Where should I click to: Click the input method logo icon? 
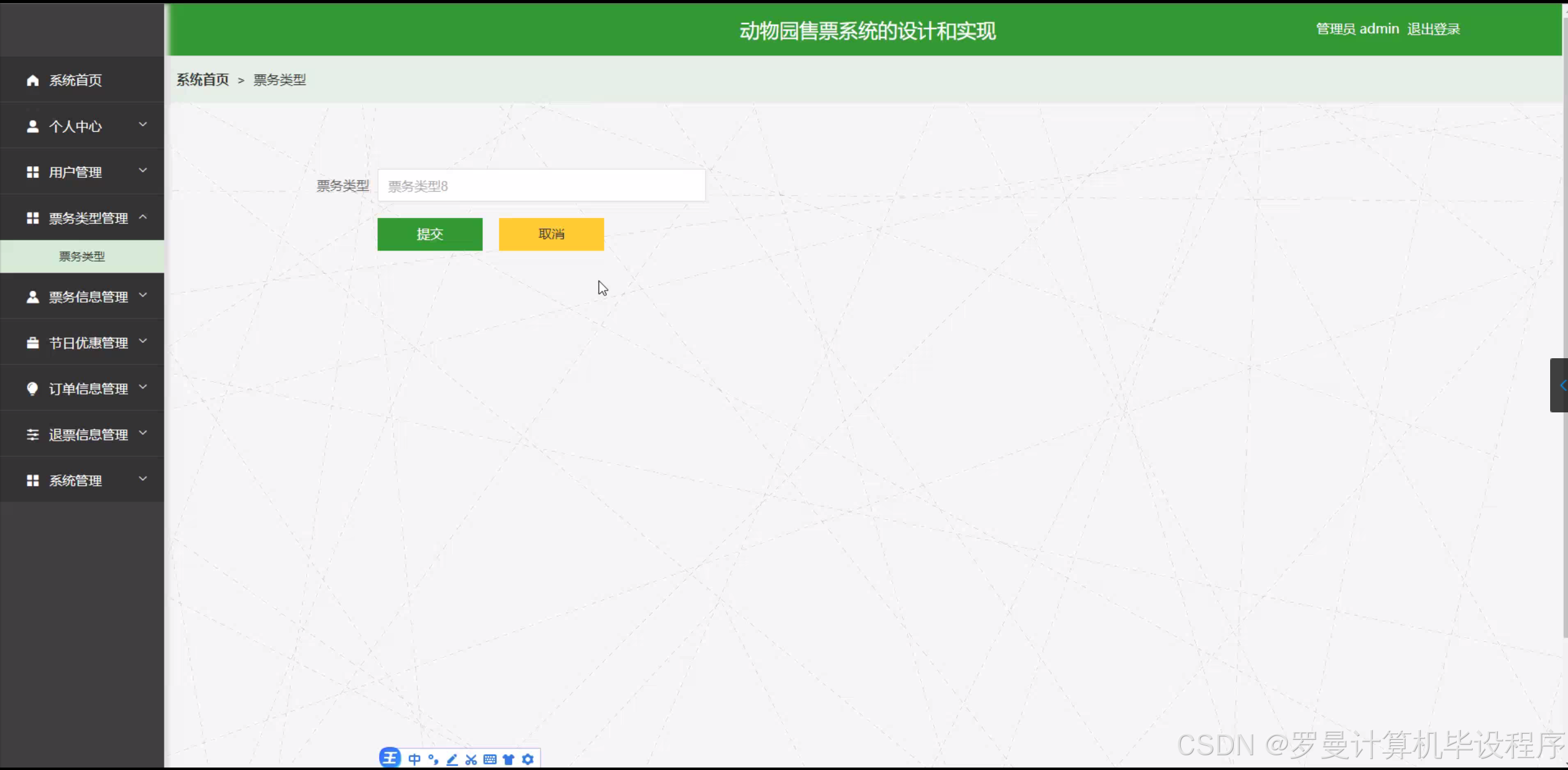point(390,758)
